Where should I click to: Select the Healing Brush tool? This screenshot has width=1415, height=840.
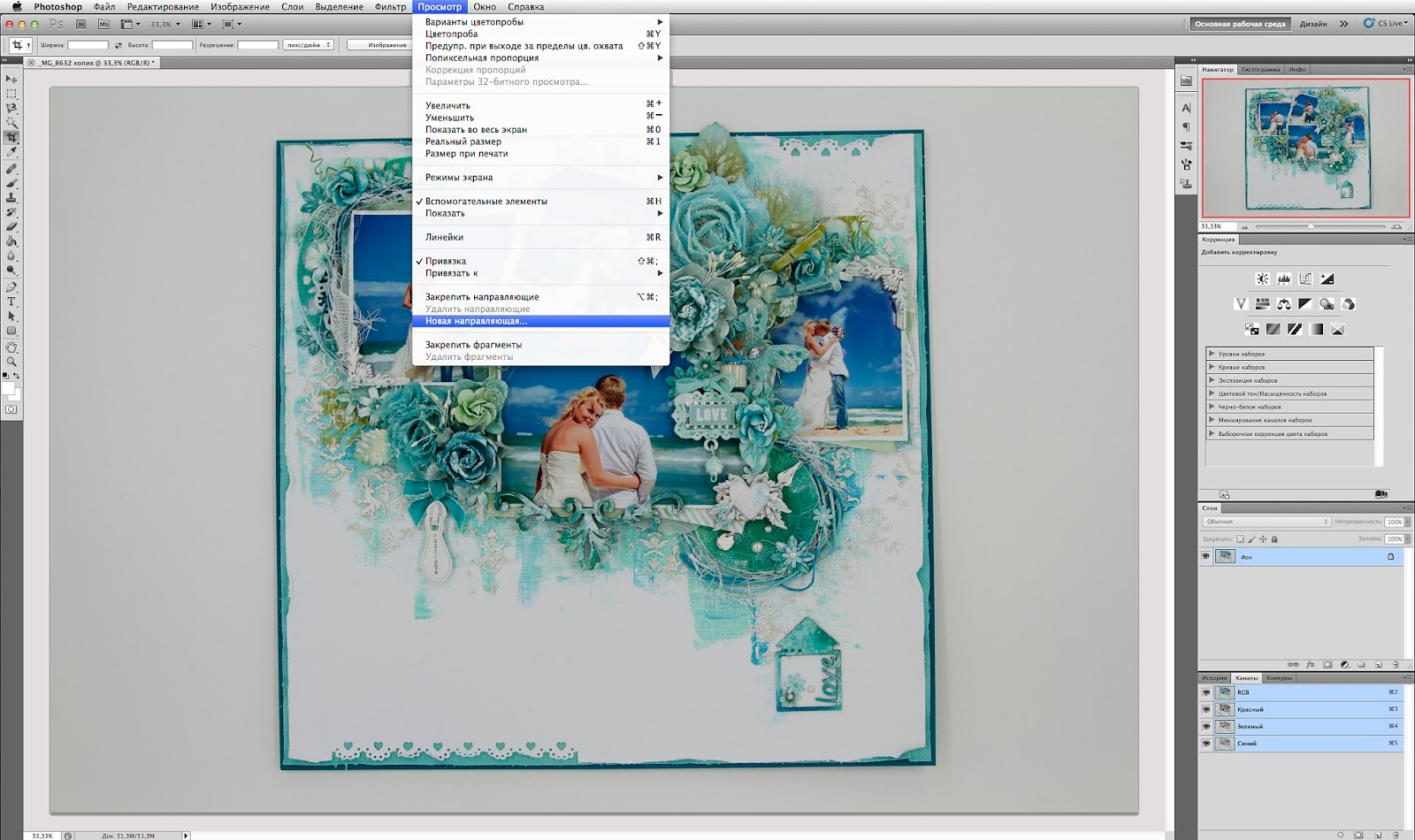[x=11, y=168]
